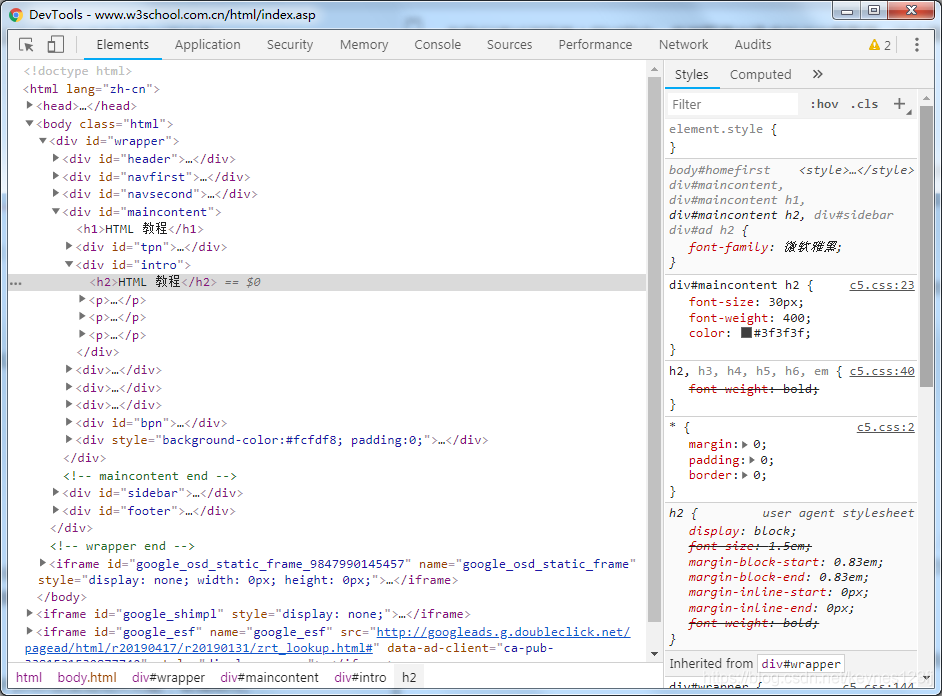The height and width of the screenshot is (696, 942).
Task: Select body.html in the breadcrumb bar
Action: pyautogui.click(x=87, y=677)
